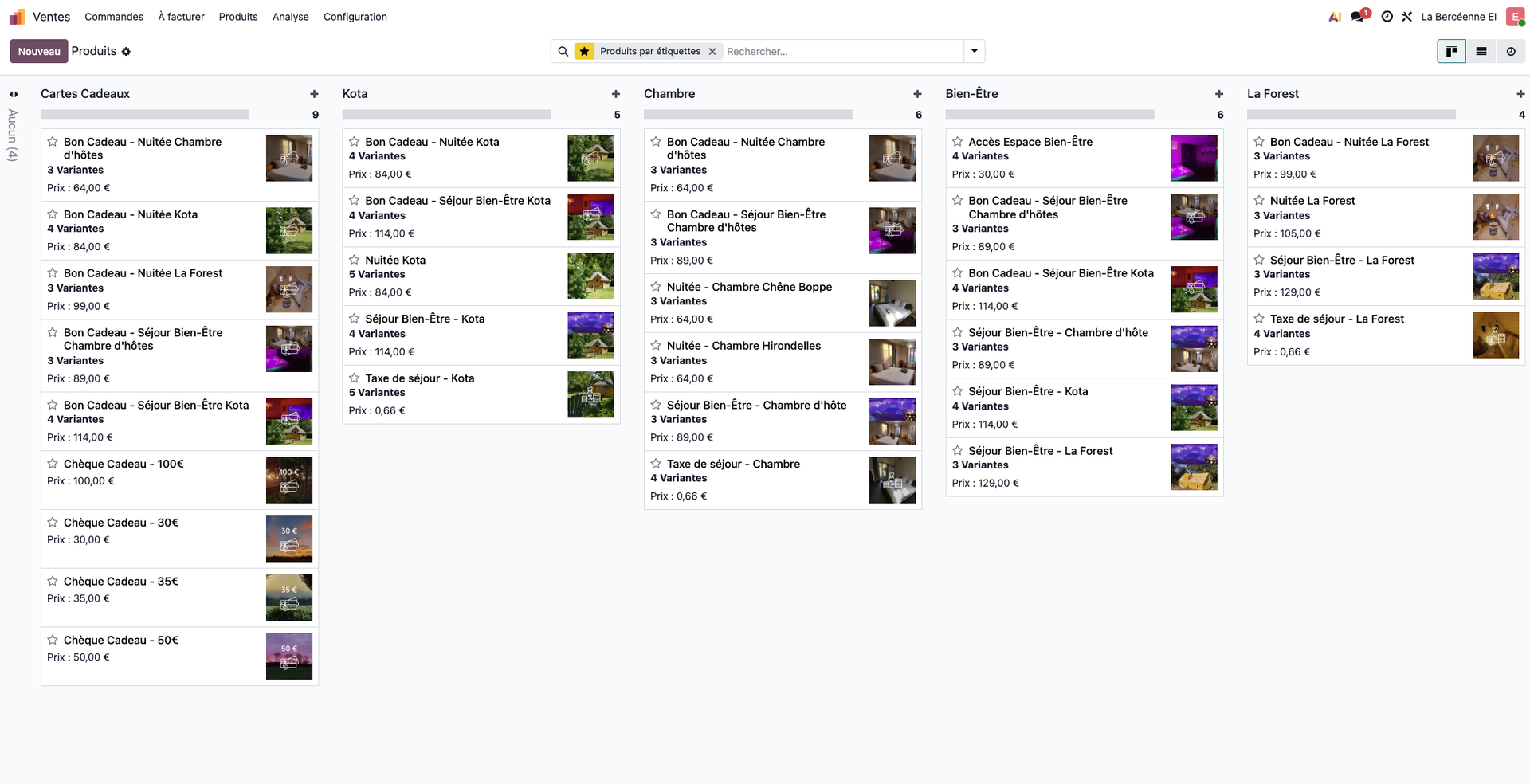Add a product in the Kota column
Screen dimensions: 1530x784
click(x=615, y=94)
